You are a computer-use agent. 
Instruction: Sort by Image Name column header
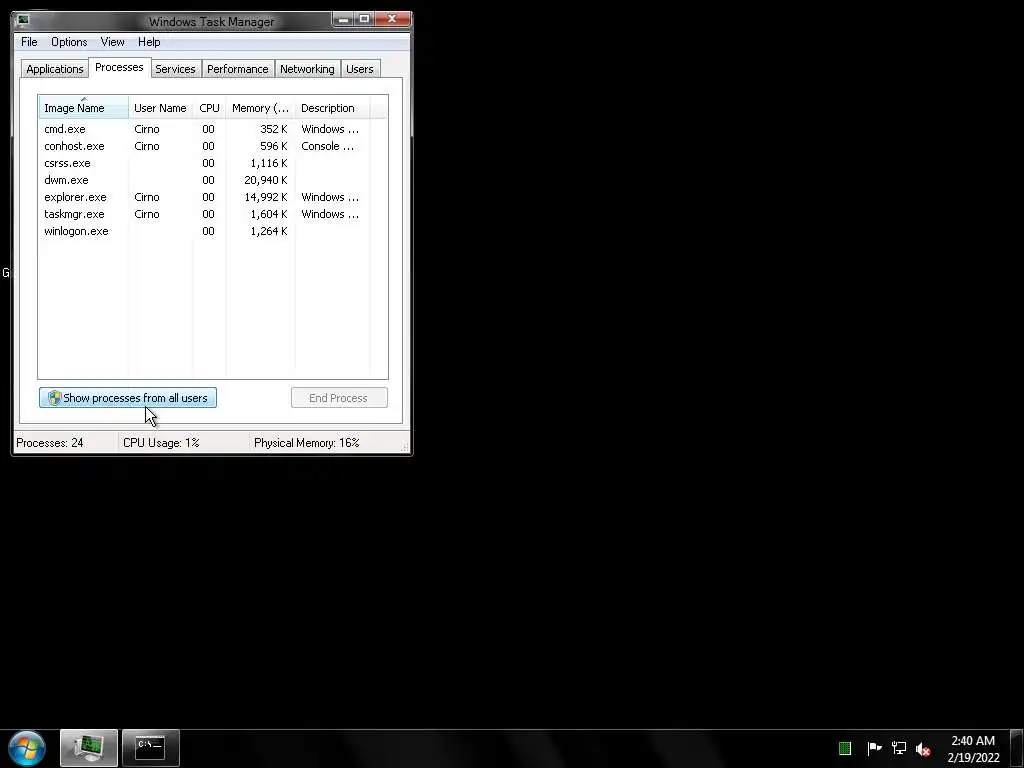(x=84, y=108)
